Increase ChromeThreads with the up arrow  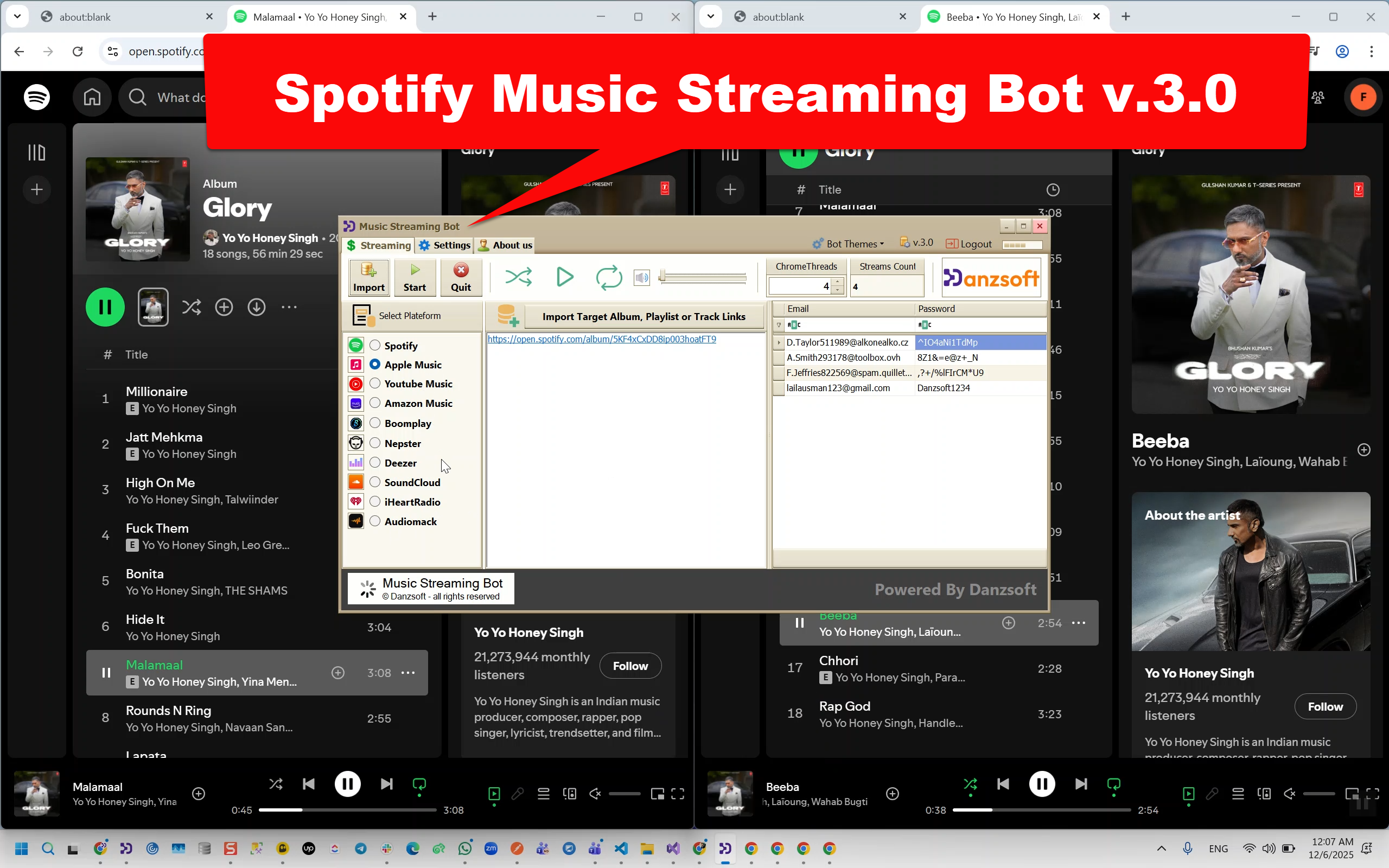tap(837, 282)
